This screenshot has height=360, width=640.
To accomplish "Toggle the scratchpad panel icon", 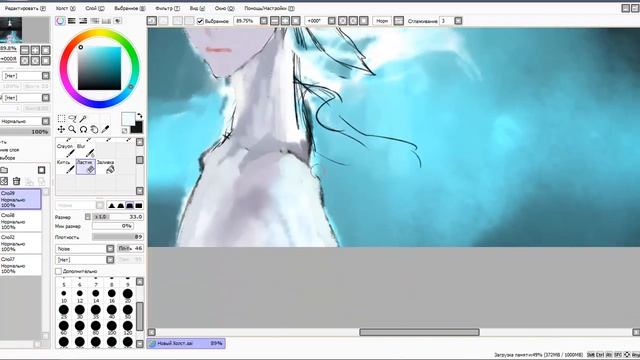I will pos(118,21).
